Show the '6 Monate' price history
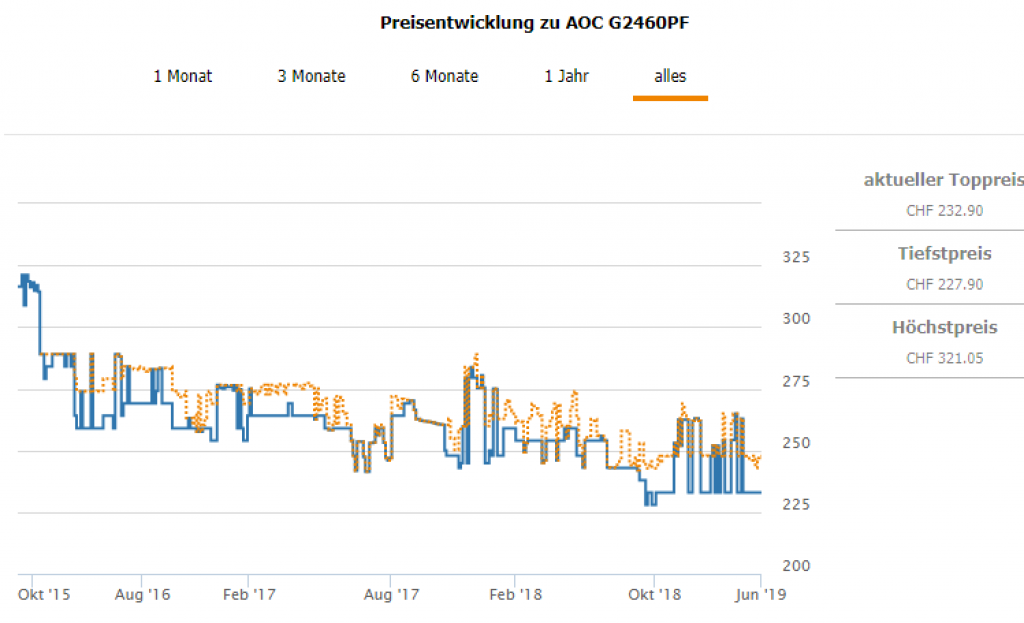The width and height of the screenshot is (1024, 623). click(x=444, y=76)
